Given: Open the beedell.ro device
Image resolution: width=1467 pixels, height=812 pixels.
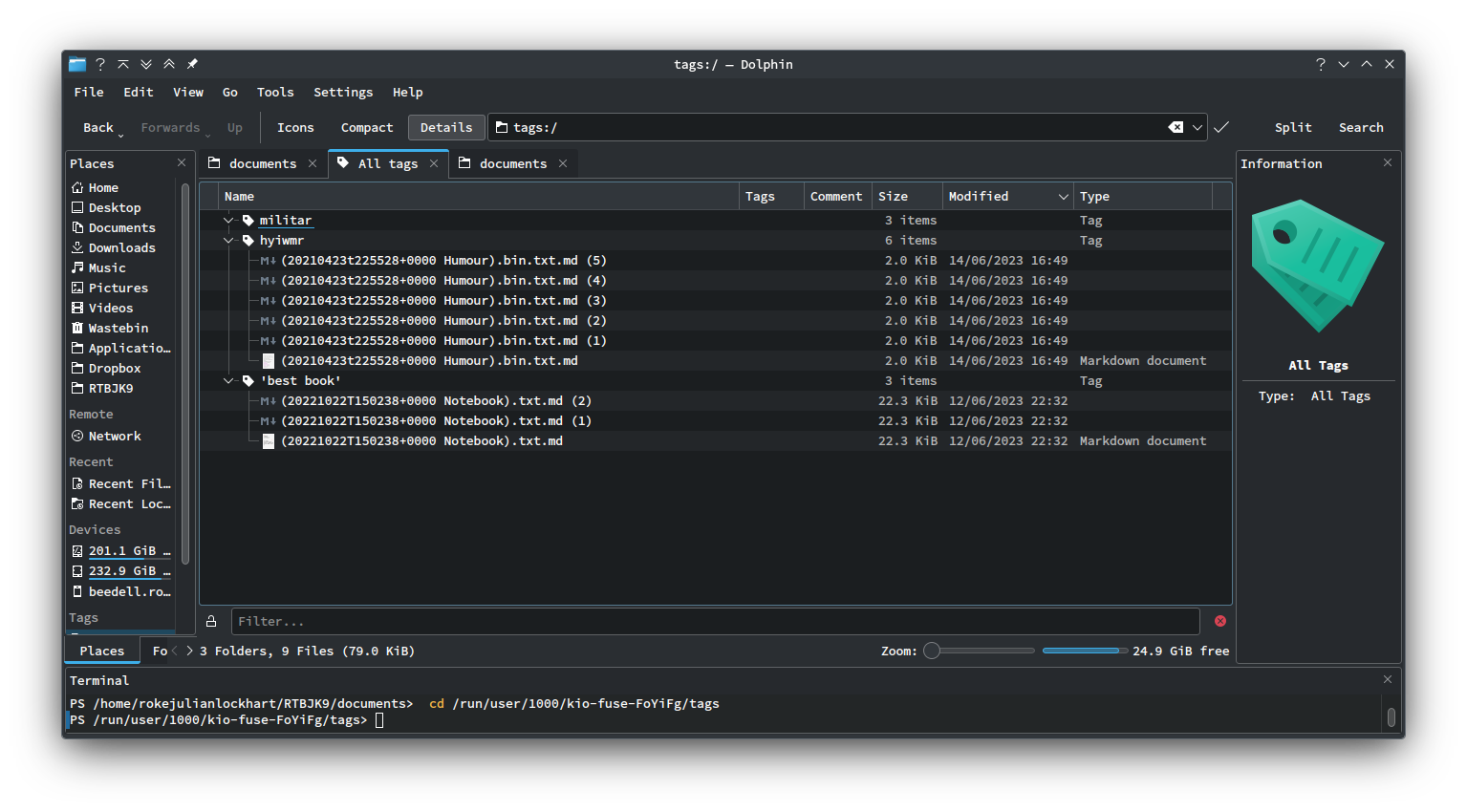Looking at the screenshot, I should coord(120,592).
